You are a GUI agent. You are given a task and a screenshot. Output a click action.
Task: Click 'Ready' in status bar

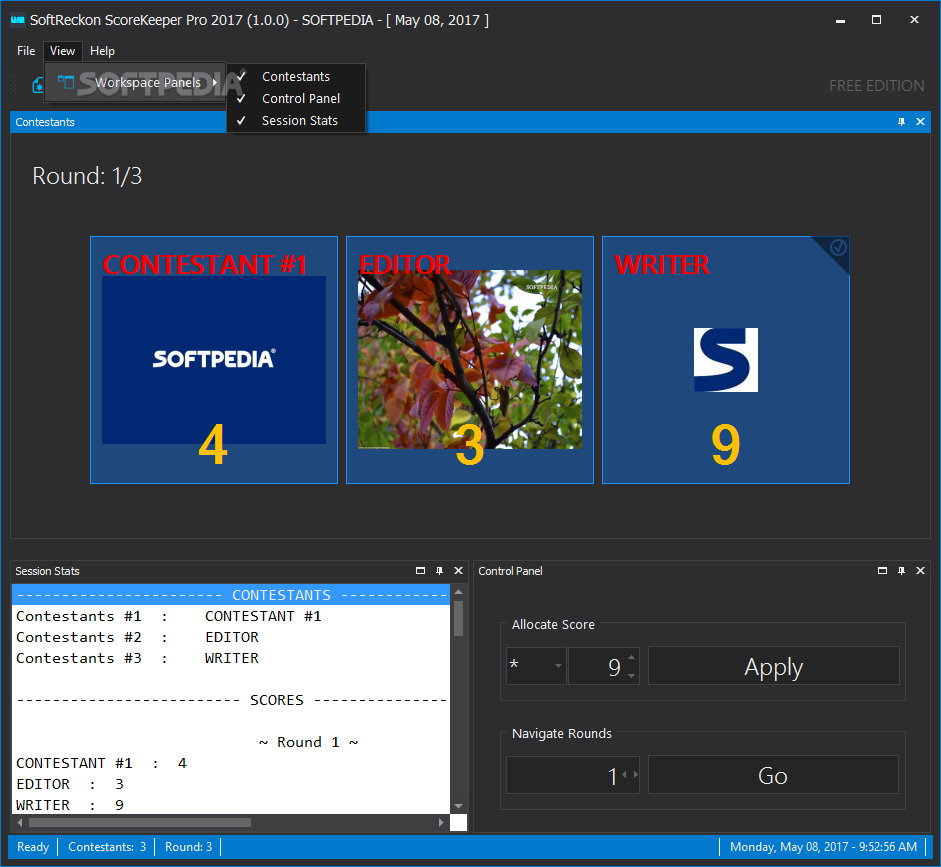point(33,847)
